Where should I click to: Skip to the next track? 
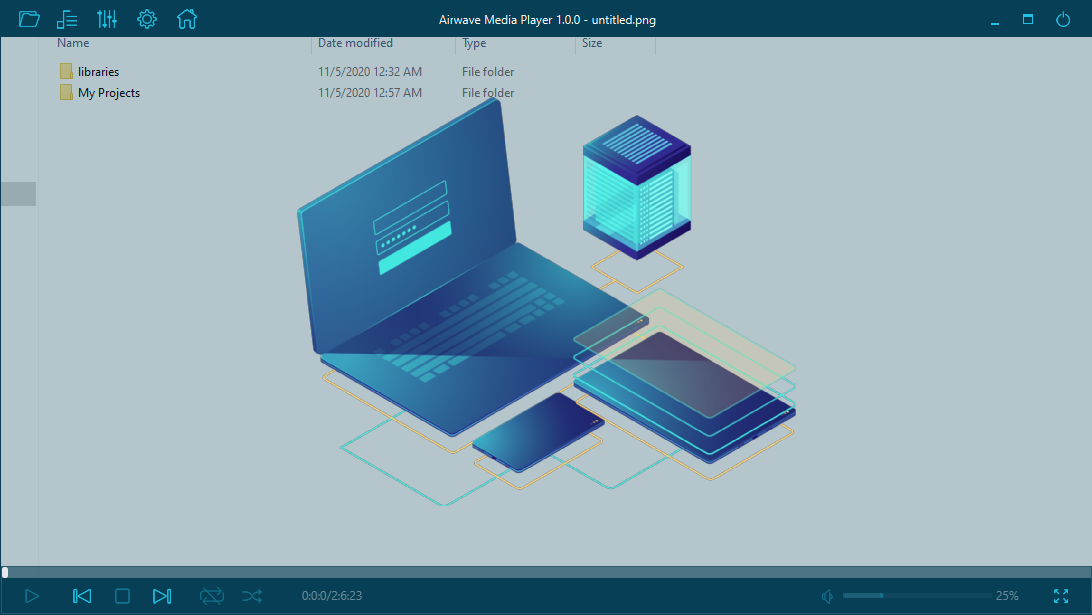point(162,596)
